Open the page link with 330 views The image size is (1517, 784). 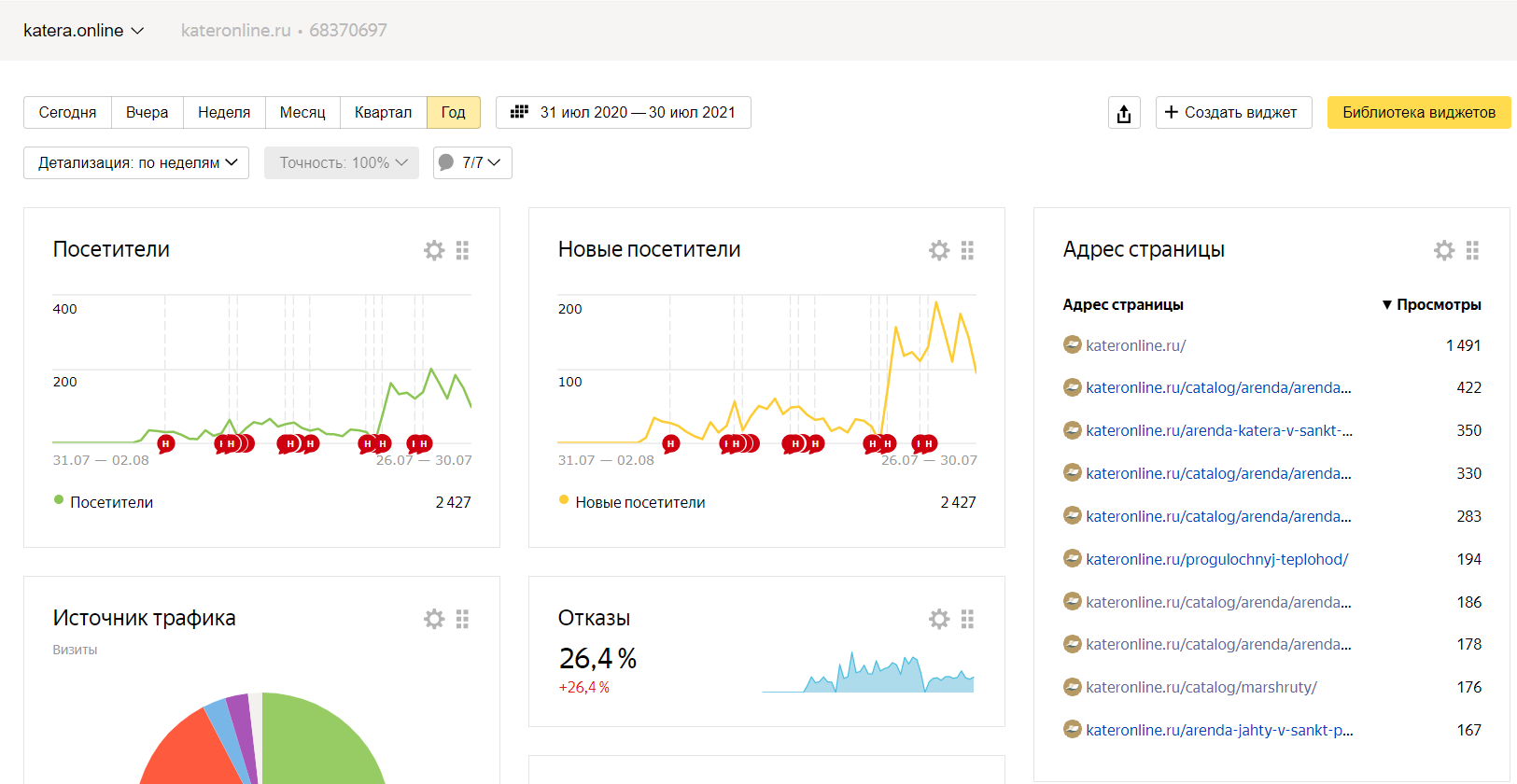[1218, 473]
